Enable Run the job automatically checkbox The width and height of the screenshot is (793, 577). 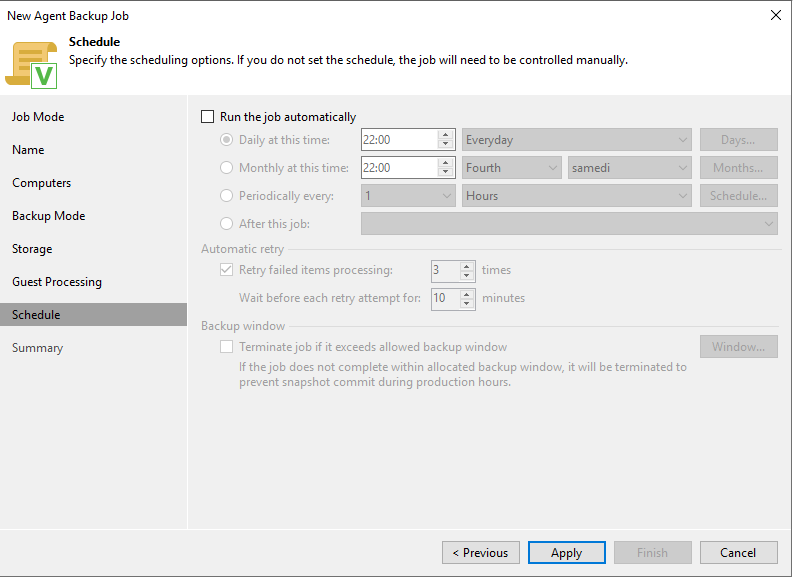208,117
